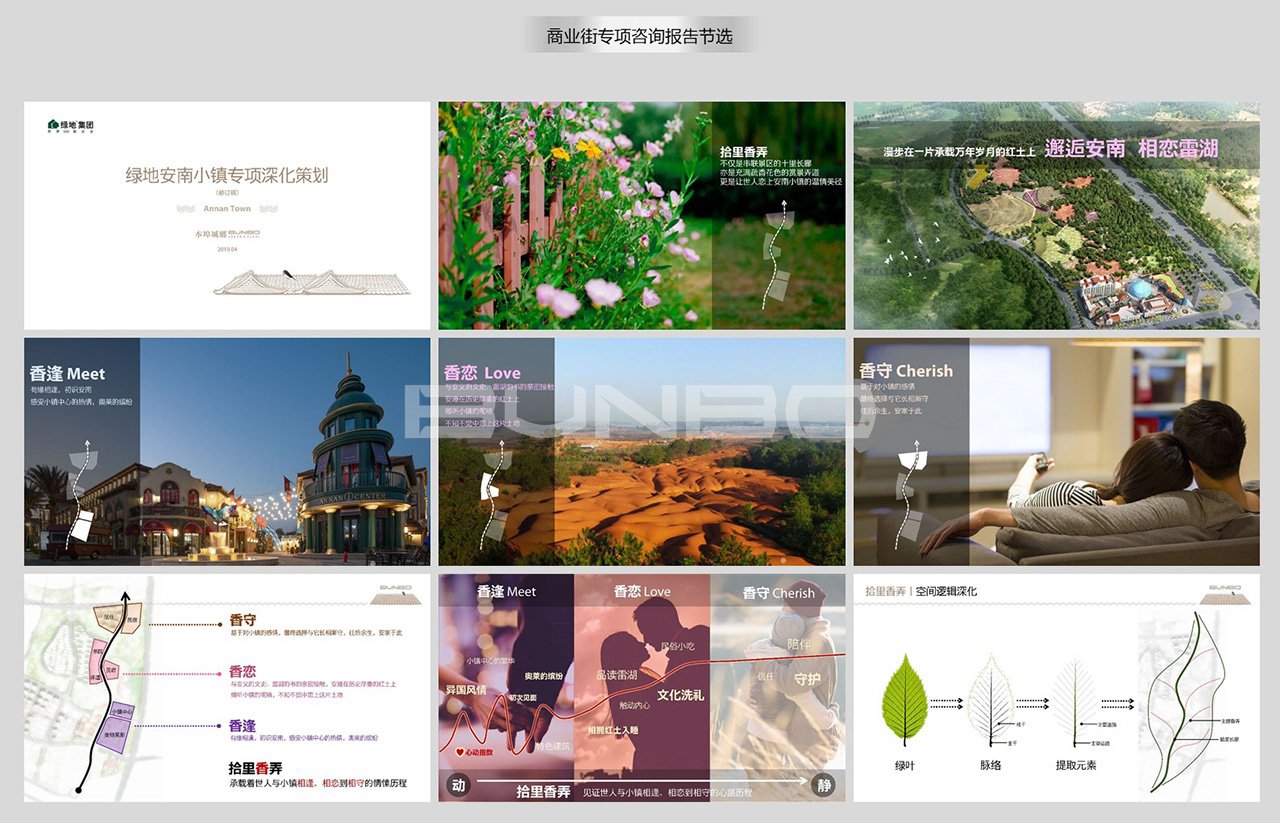The image size is (1280, 823).
Task: Click the 静 square icon on the timeline slide
Action: (822, 784)
